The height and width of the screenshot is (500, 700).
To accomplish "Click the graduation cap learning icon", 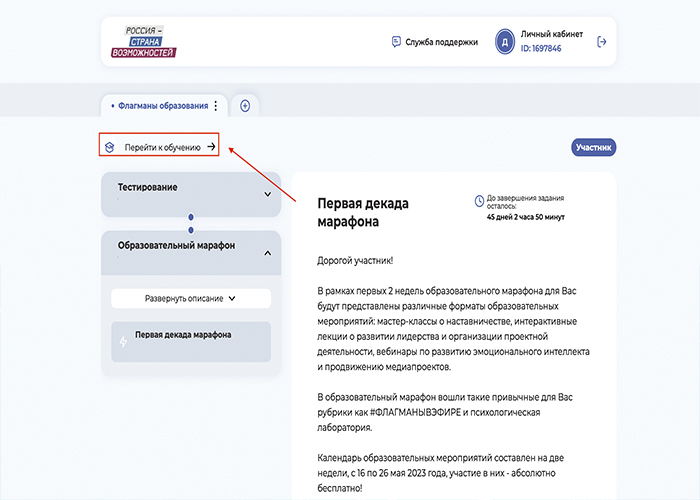I will click(x=109, y=147).
